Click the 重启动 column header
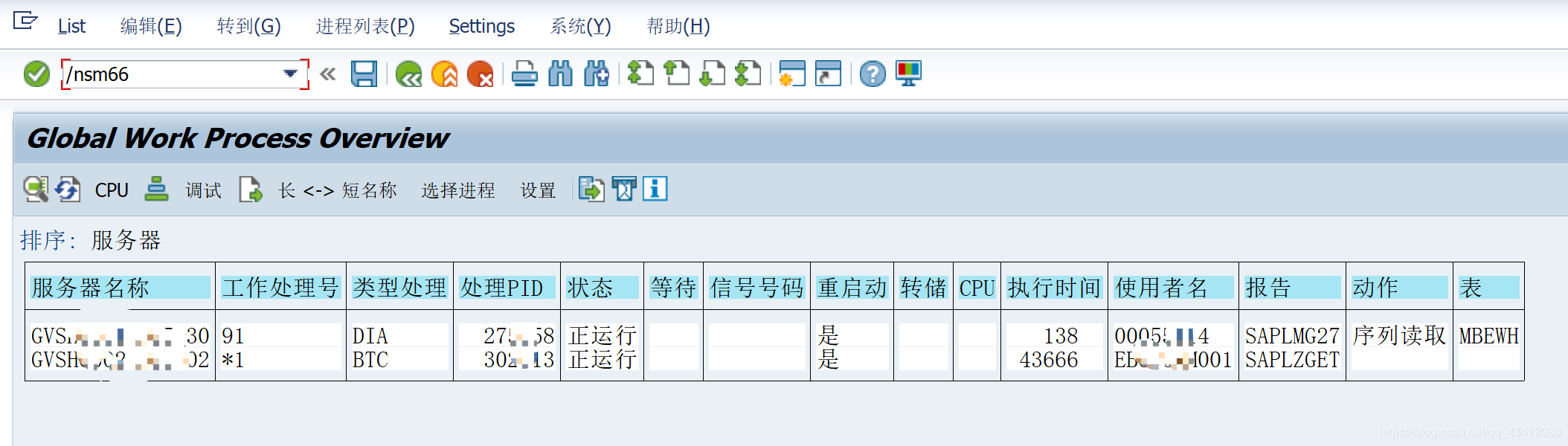The image size is (1568, 446). coord(852,288)
